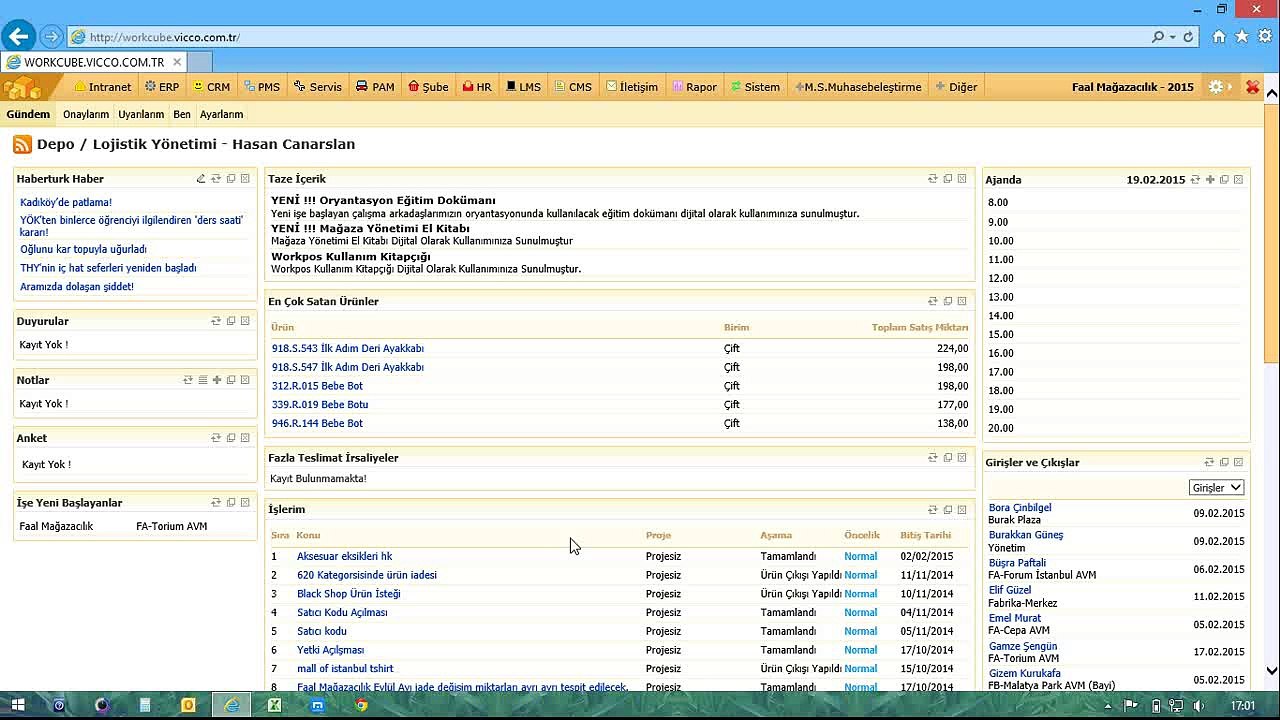
Task: Refresh the Notlar panel
Action: coord(188,380)
